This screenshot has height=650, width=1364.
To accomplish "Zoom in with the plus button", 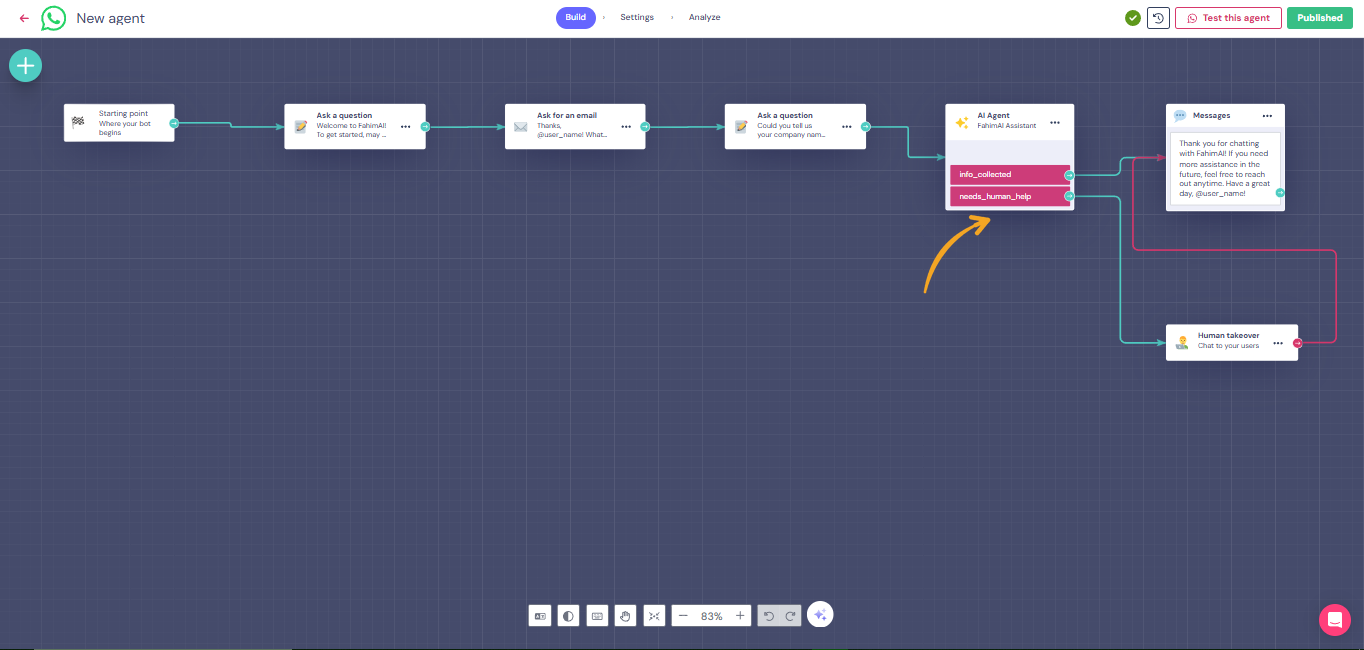I will [x=740, y=616].
